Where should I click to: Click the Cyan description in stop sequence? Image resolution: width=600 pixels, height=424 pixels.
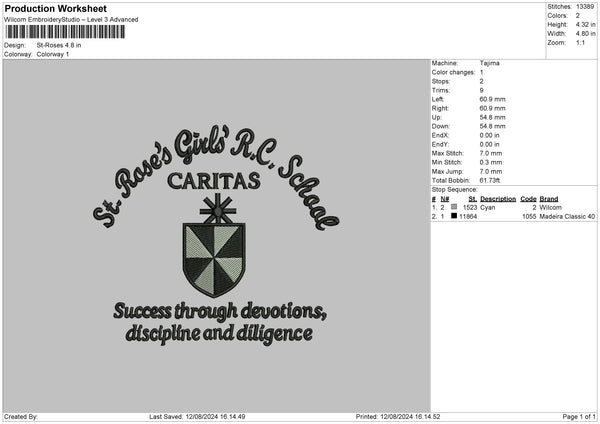(488, 207)
